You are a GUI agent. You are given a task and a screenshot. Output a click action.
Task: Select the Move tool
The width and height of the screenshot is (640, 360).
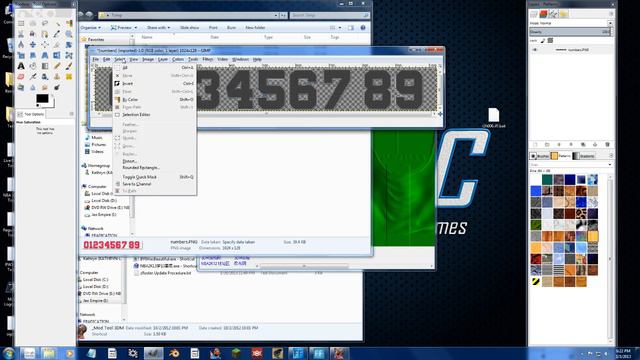pyautogui.click(x=33, y=44)
